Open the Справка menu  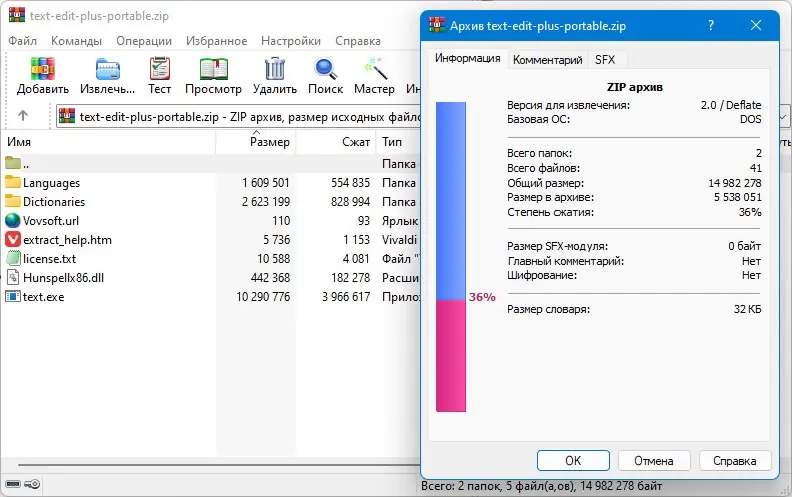(358, 41)
